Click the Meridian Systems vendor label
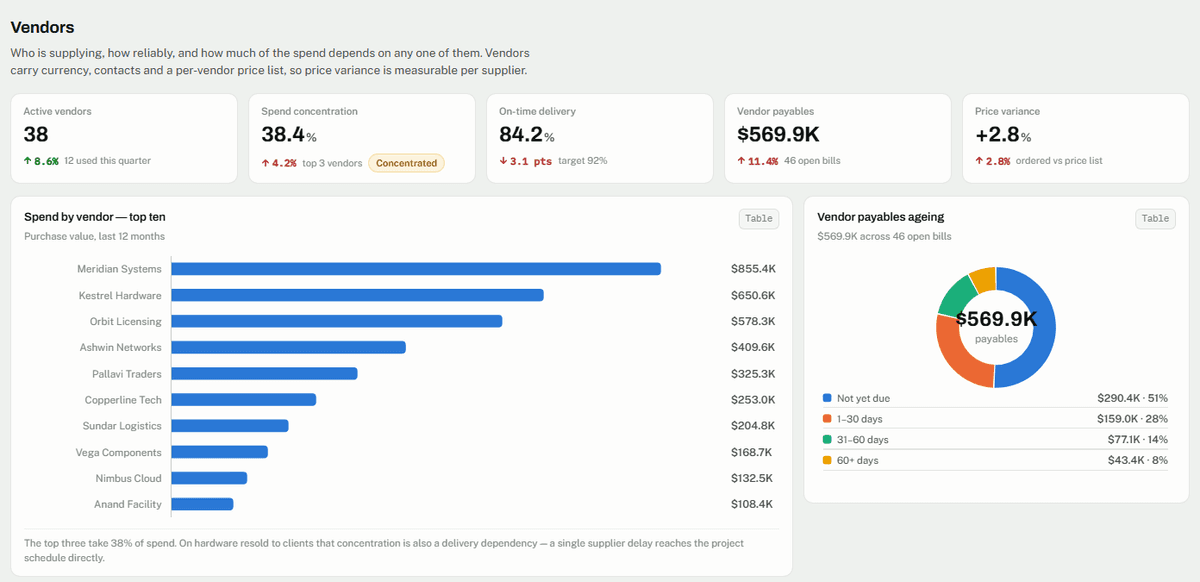This screenshot has height=582, width=1200. [119, 269]
